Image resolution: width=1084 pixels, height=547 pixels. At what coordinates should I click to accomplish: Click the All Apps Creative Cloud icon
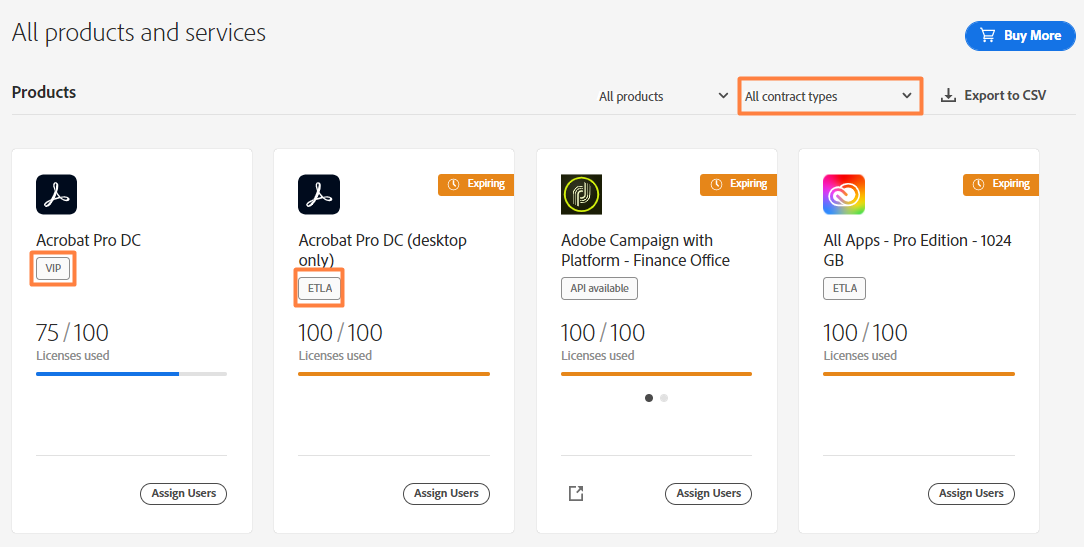(x=844, y=194)
